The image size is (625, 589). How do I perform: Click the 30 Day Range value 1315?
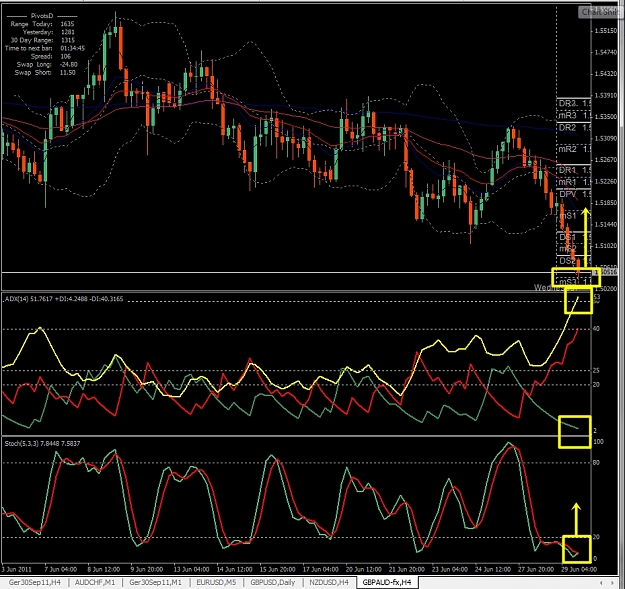click(x=68, y=40)
